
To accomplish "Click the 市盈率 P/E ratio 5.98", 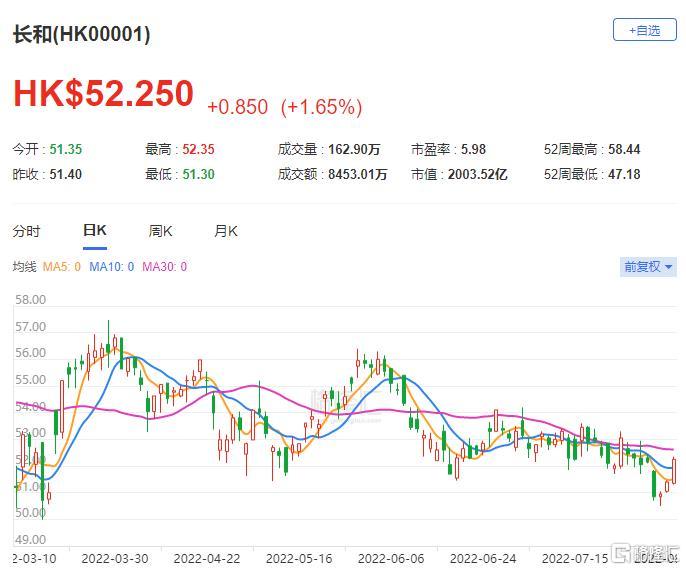I will pos(473,149).
